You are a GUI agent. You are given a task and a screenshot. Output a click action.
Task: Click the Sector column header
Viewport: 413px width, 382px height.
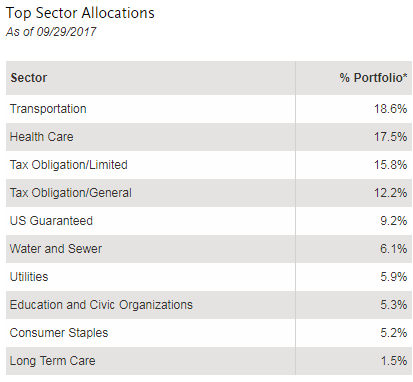[x=29, y=78]
